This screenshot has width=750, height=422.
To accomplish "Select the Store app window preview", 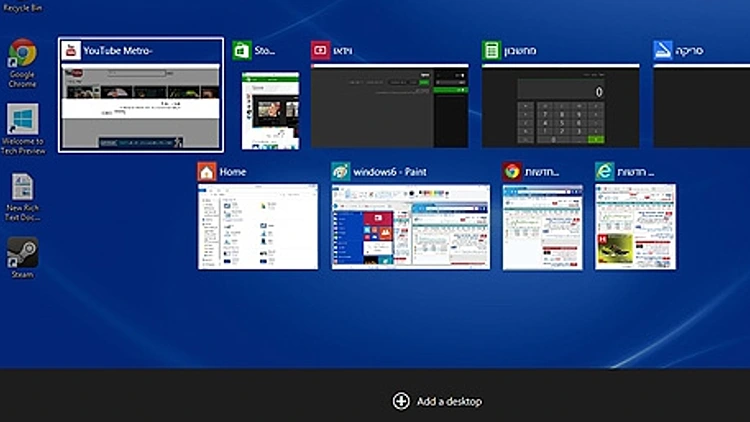I will point(270,110).
